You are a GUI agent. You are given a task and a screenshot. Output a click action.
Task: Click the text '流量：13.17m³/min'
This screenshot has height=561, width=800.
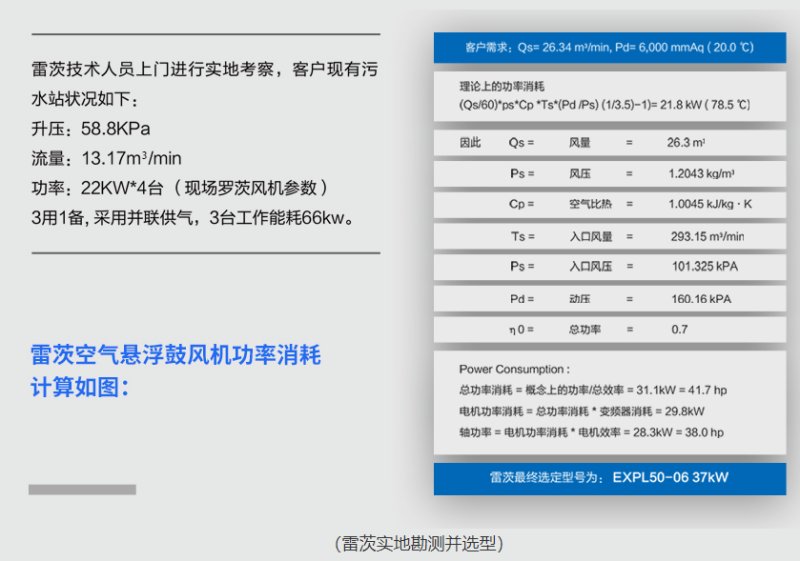click(x=106, y=158)
